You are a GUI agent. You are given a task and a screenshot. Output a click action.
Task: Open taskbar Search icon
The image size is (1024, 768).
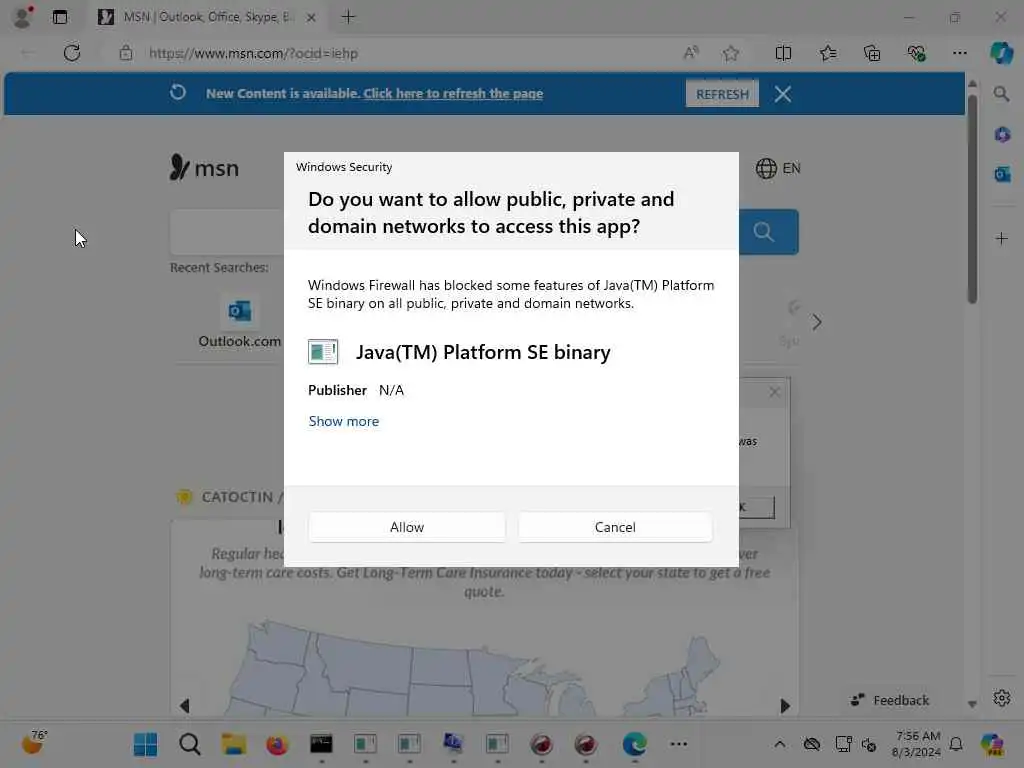(x=190, y=744)
